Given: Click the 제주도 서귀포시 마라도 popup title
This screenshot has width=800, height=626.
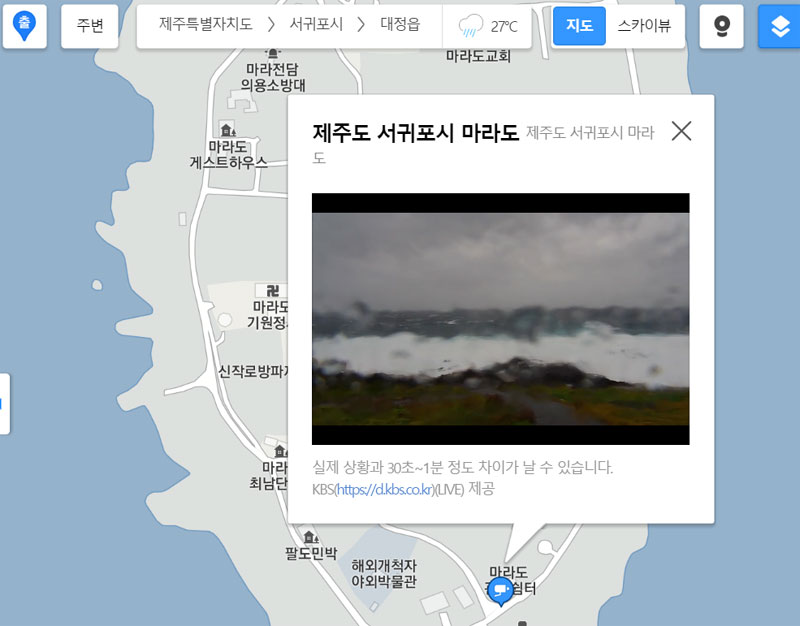Looking at the screenshot, I should tap(415, 133).
